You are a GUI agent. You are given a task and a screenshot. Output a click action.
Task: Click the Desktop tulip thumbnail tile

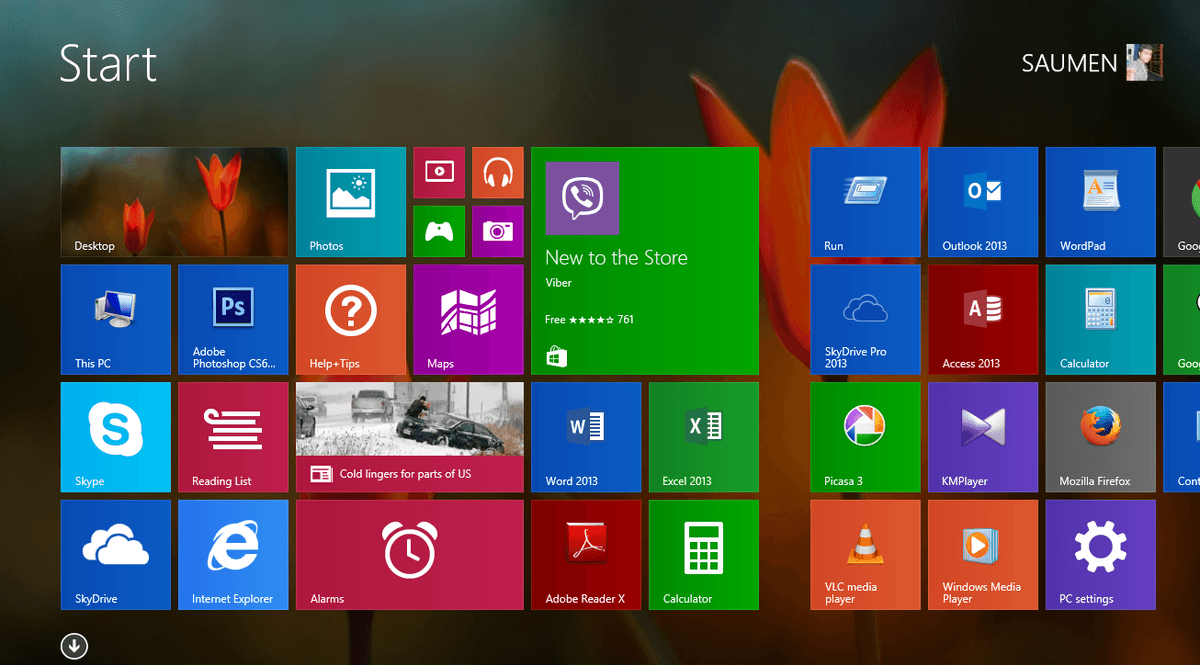tap(174, 202)
